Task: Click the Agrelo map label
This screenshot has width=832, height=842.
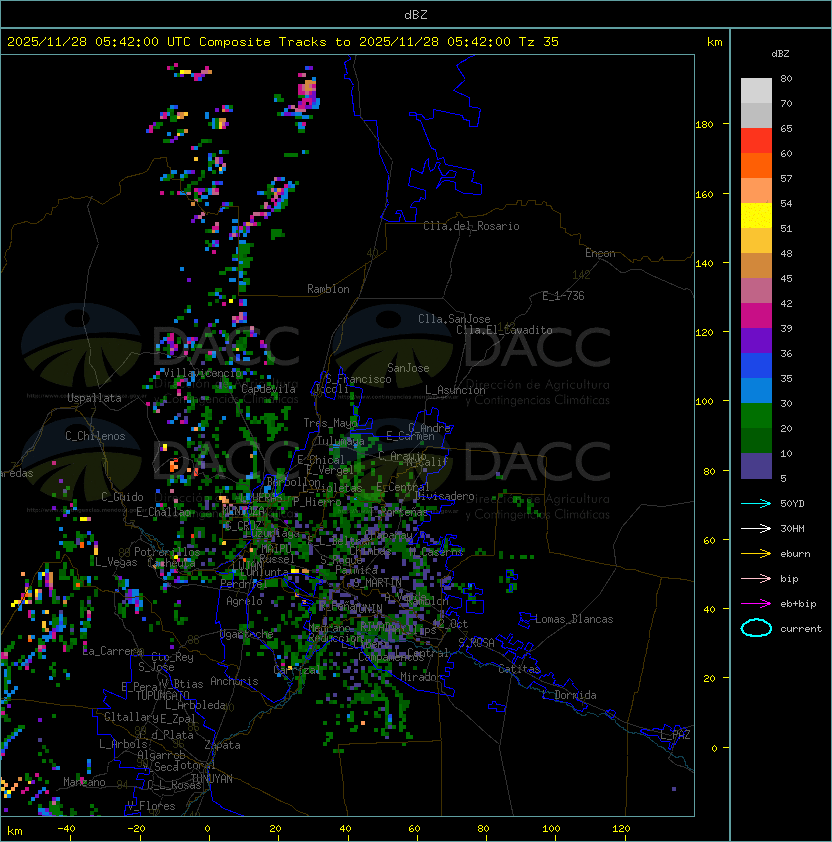Action: [x=244, y=601]
